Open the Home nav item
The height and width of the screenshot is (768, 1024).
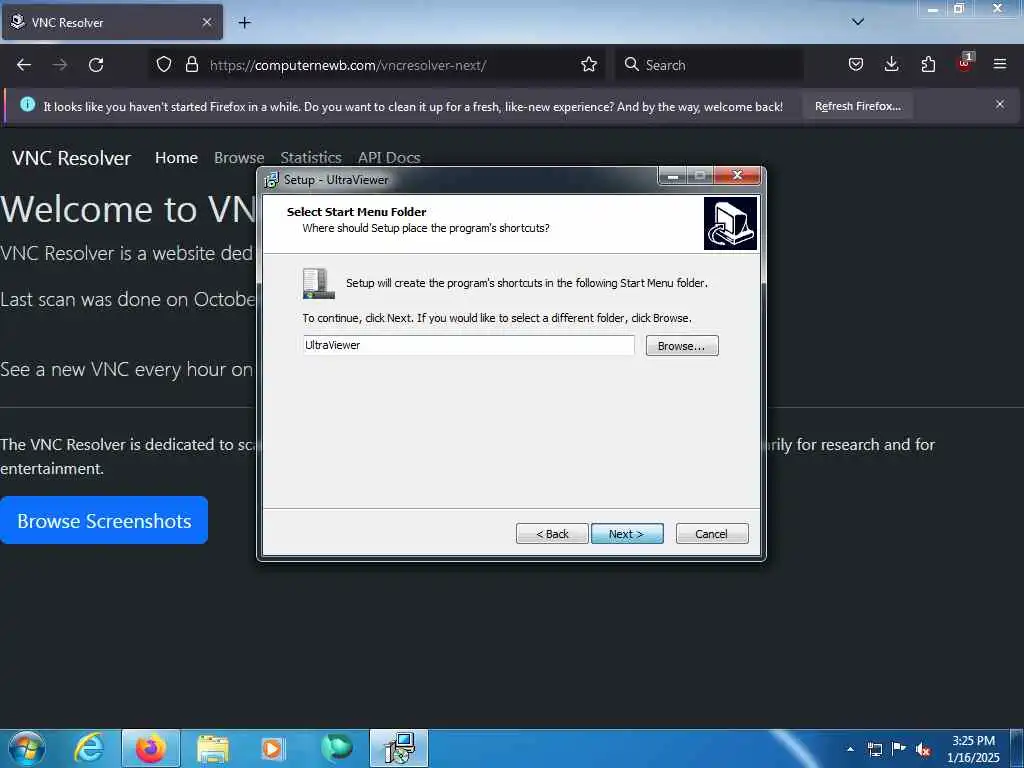tap(176, 157)
